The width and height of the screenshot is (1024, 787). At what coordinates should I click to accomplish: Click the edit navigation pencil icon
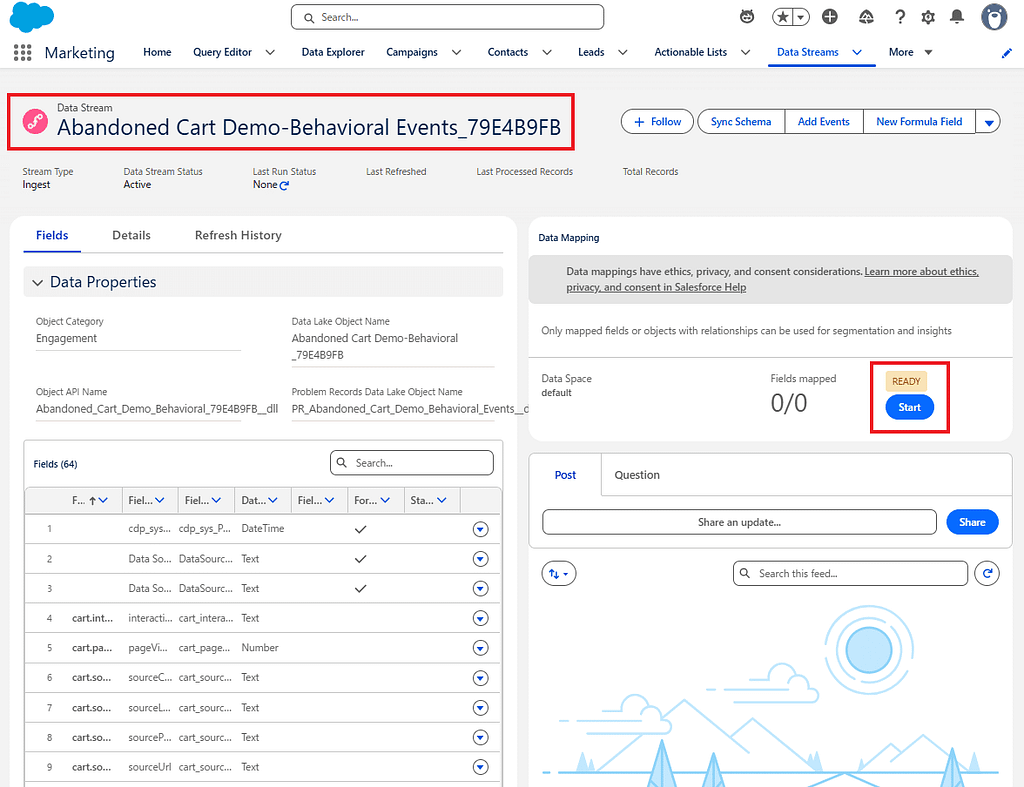[1006, 53]
